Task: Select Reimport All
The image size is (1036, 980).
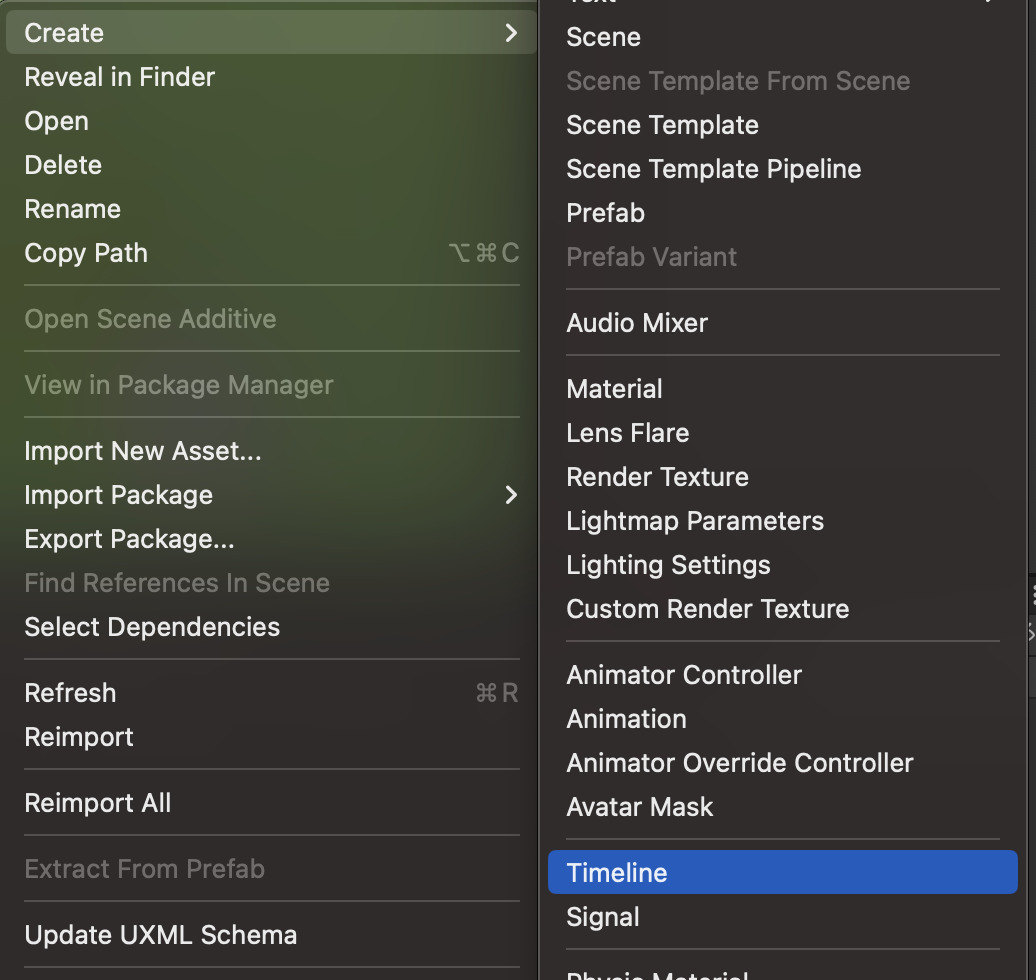Action: pos(97,802)
